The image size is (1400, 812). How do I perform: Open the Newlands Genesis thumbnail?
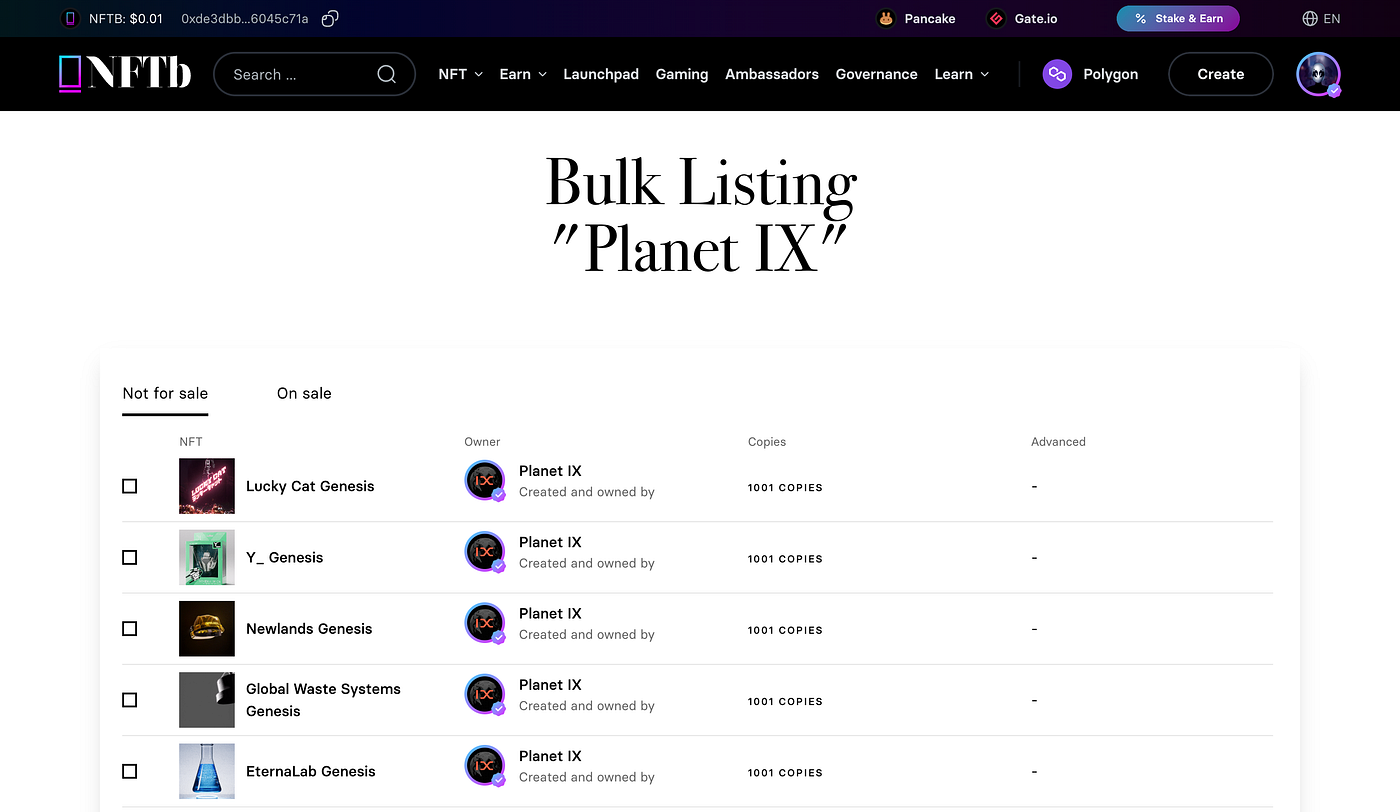[x=207, y=628]
